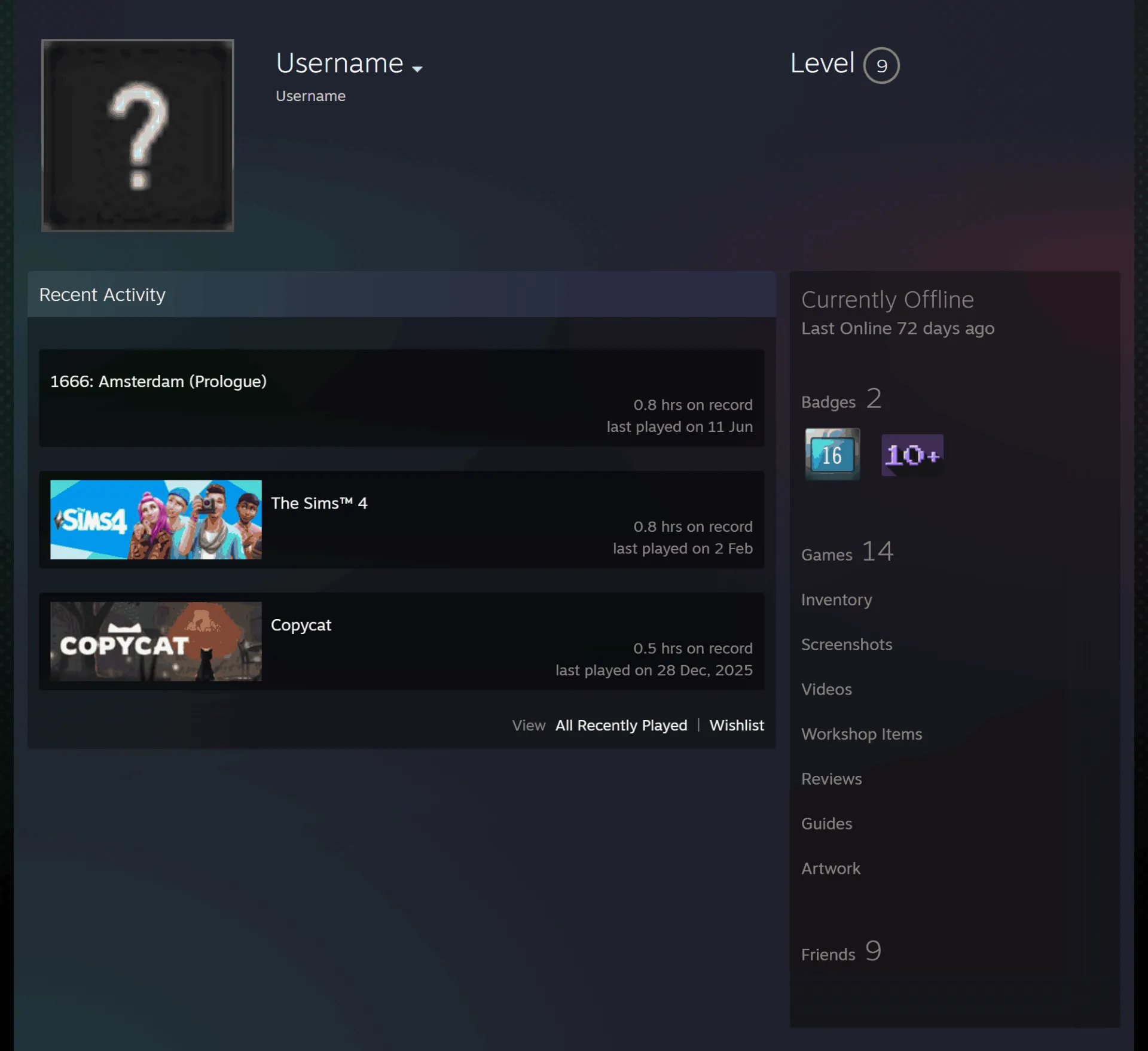Screen dimensions: 1148x1051
Task: Open Screenshots from profile sidebar
Action: [x=847, y=645]
